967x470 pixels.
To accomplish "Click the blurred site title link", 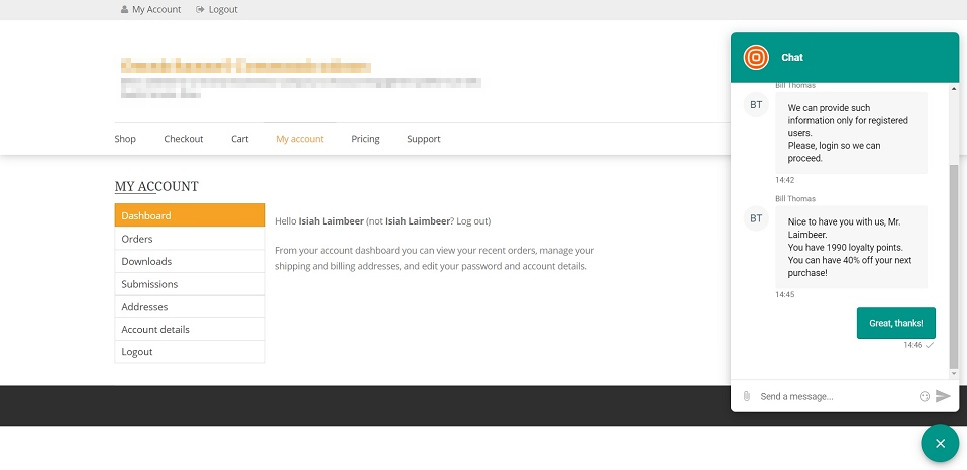I will click(246, 66).
